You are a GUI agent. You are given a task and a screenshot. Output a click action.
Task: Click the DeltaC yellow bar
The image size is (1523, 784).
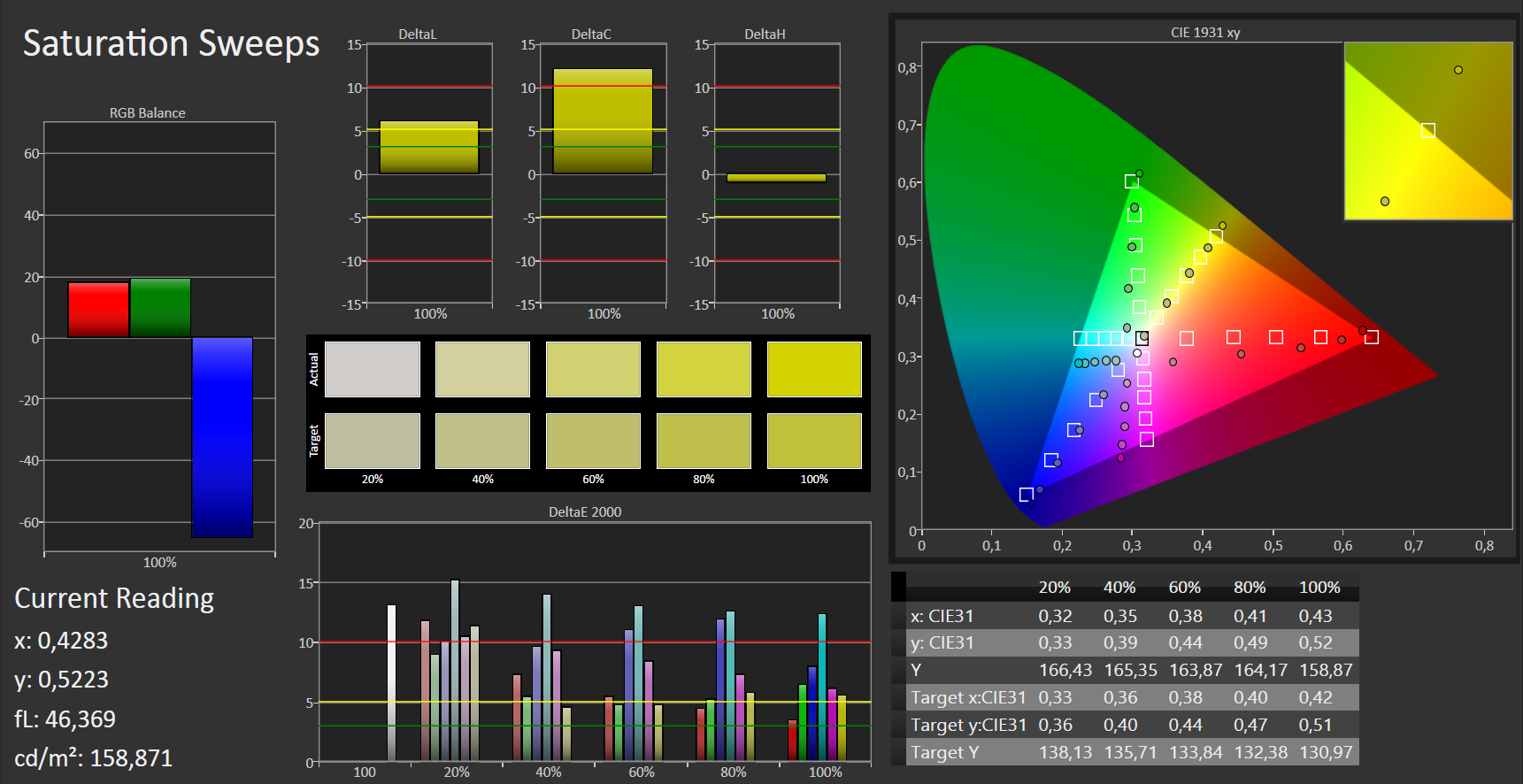[x=603, y=121]
